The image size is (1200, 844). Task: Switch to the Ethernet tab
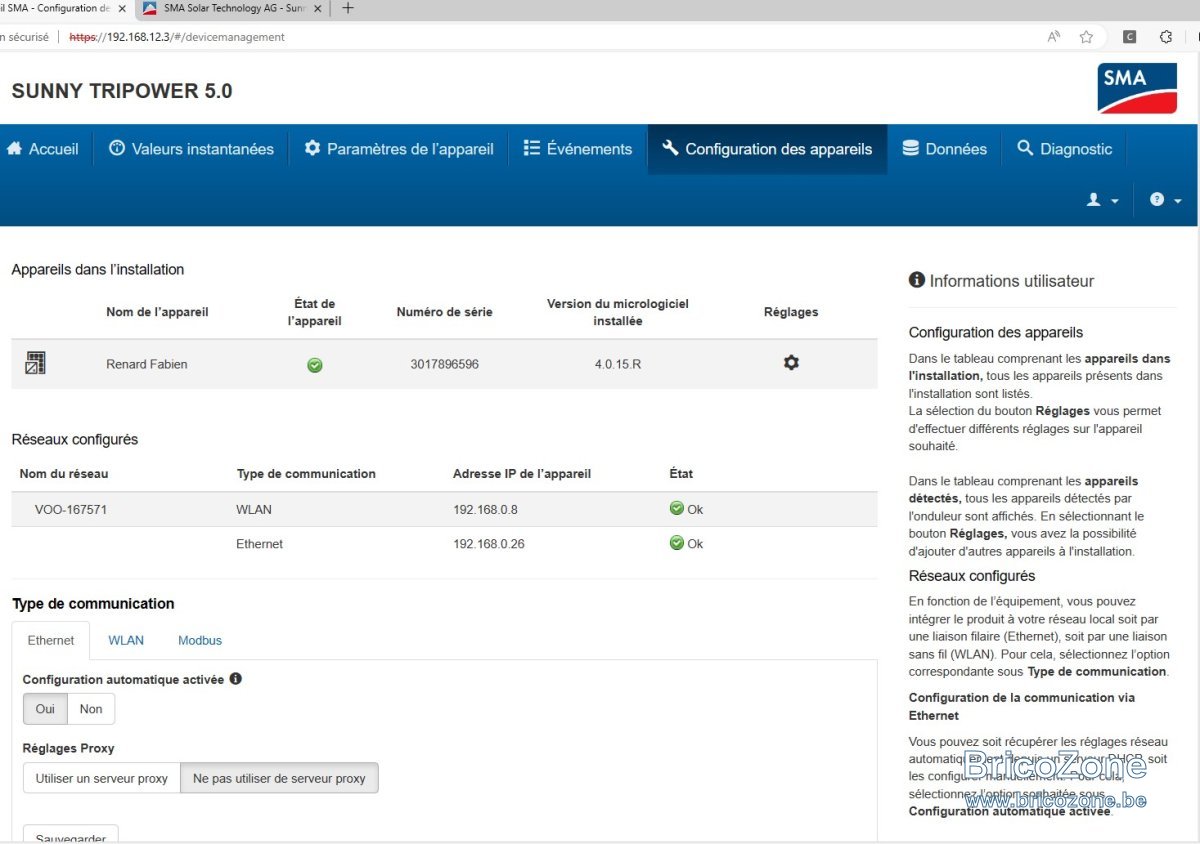pyautogui.click(x=51, y=640)
